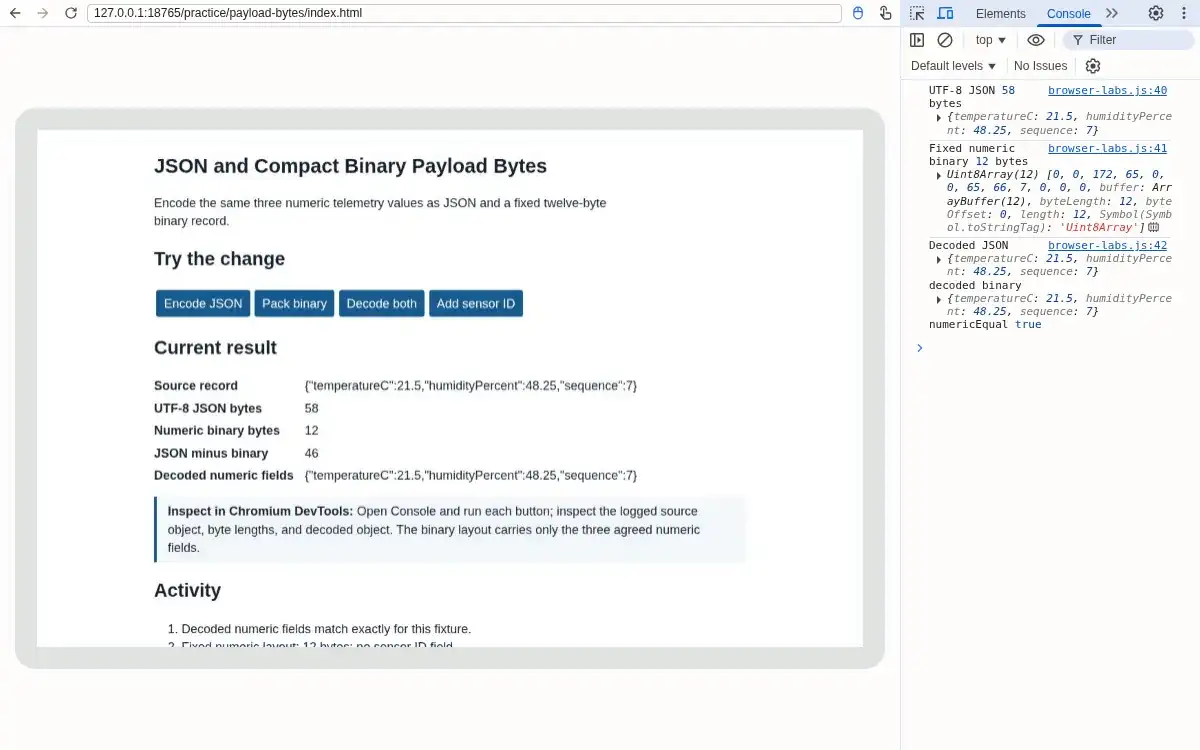Expand the UTF-8 JSON logged object
The image size is (1200, 750).
[x=939, y=117]
